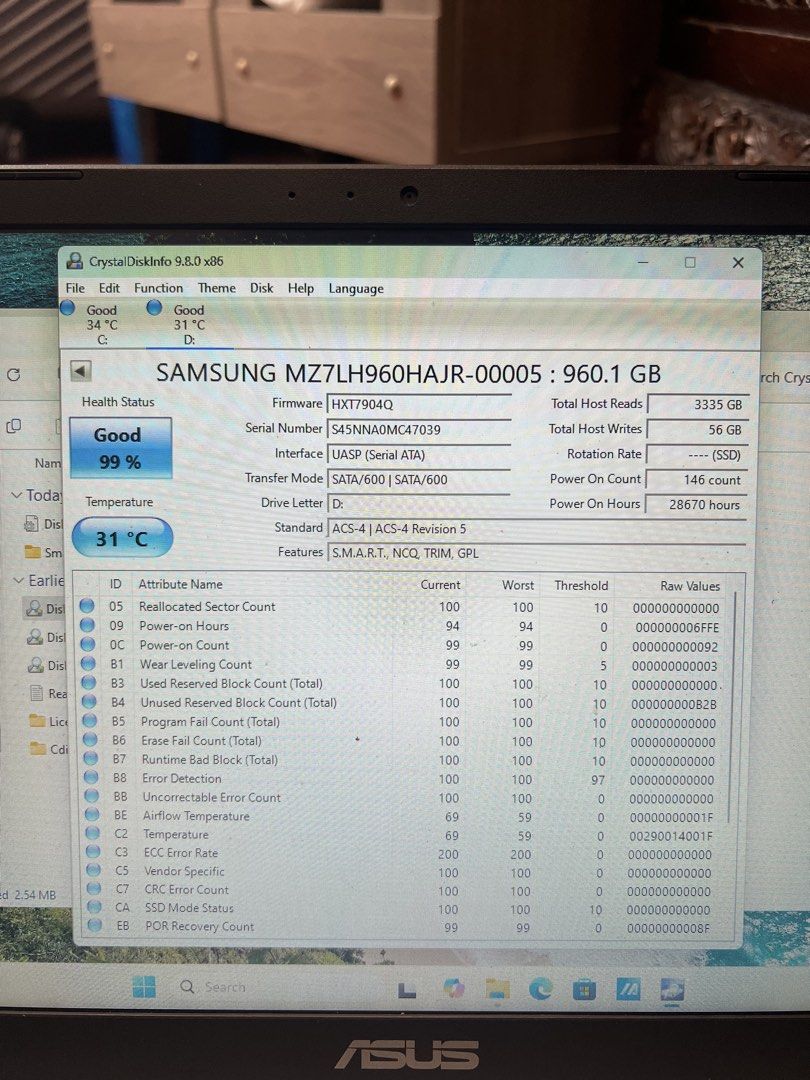Select the Lic folder in File Explorer

(49, 721)
